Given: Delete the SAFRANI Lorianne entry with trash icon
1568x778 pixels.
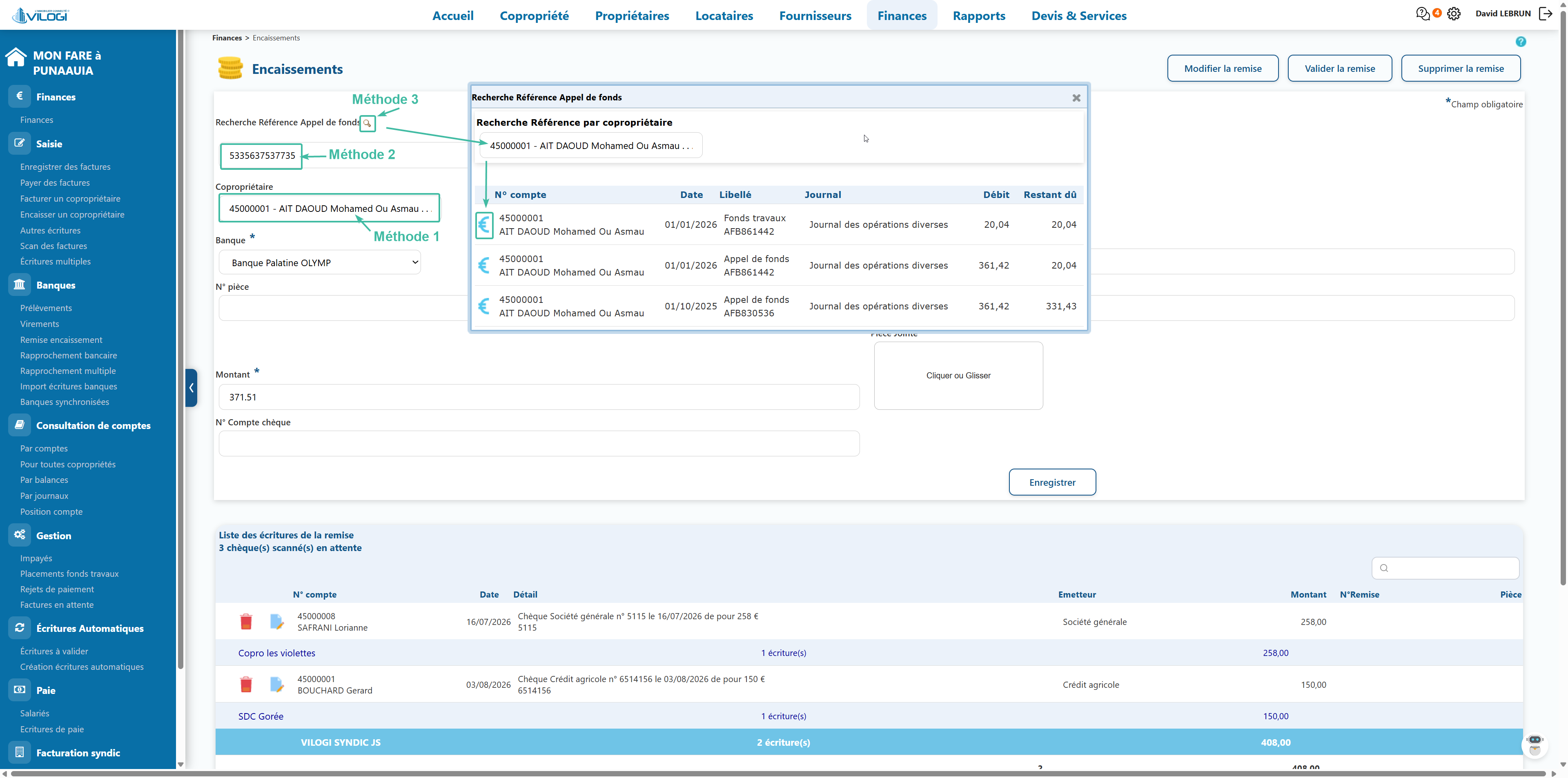Looking at the screenshot, I should pos(246,622).
